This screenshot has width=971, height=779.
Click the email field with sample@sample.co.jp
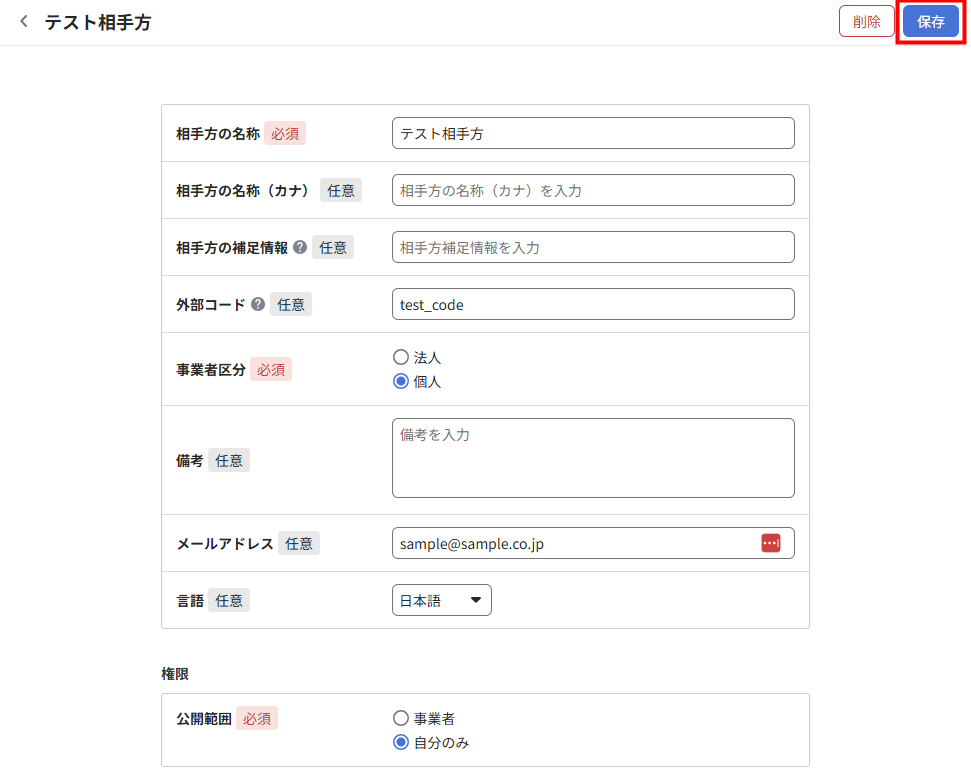(570, 543)
